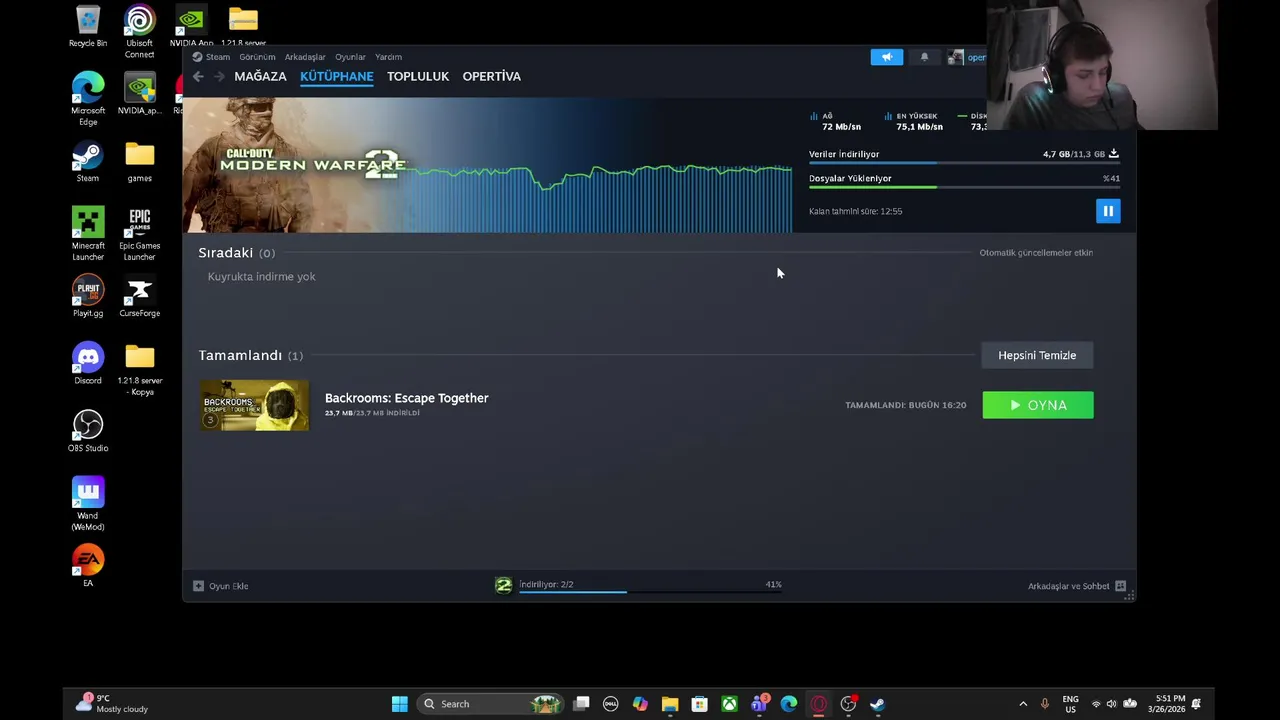
Task: Launch OBS Studio from the desktop
Action: (88, 432)
